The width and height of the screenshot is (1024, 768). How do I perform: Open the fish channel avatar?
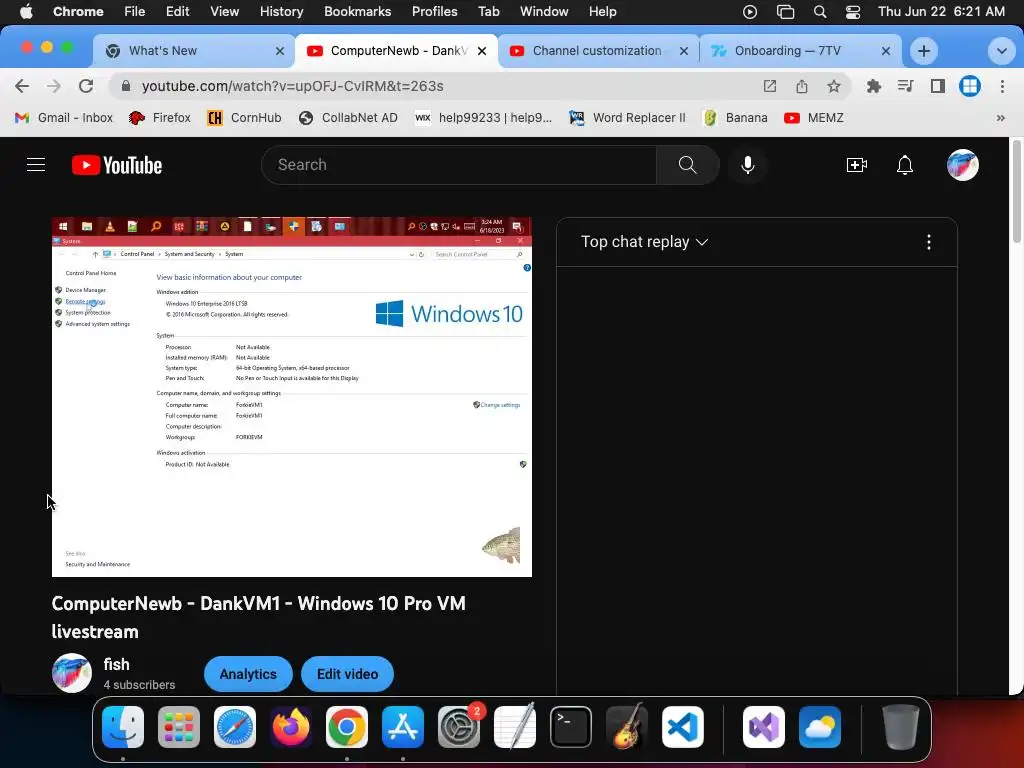72,673
